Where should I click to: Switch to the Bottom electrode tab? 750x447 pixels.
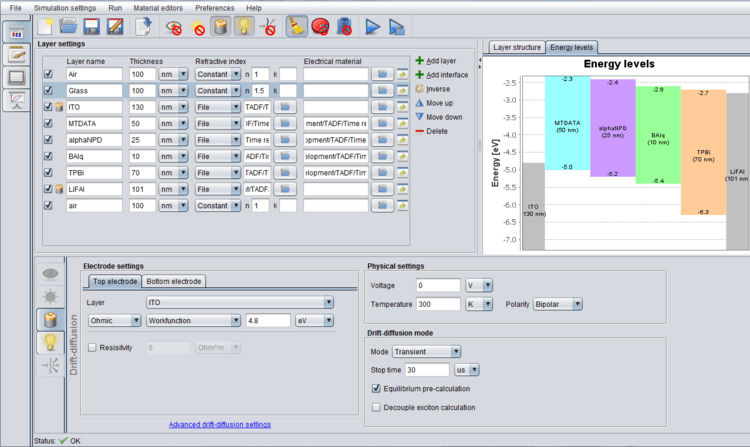click(x=173, y=282)
